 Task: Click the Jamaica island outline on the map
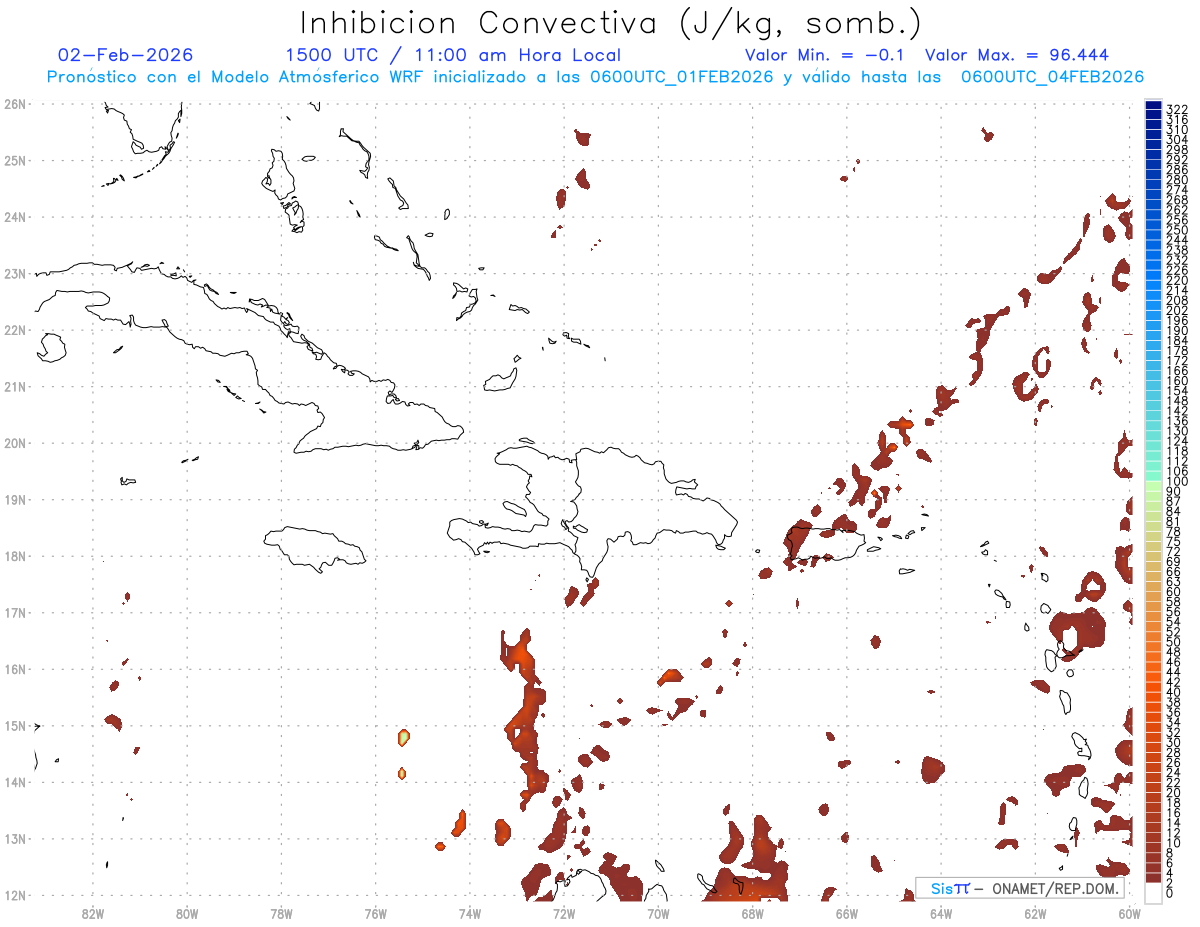[x=315, y=549]
